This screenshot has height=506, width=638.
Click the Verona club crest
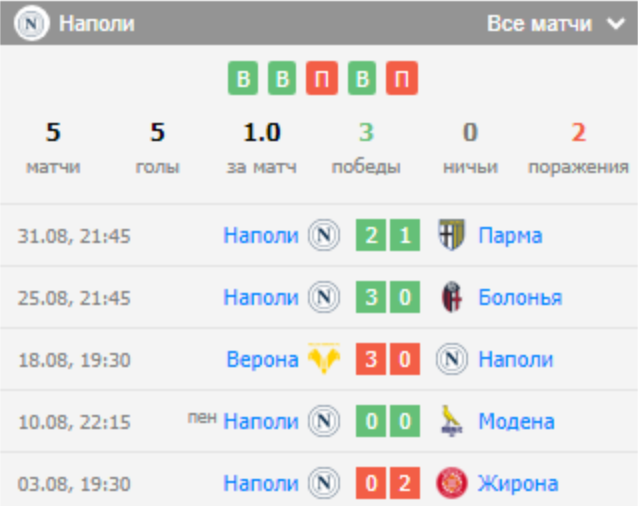point(323,360)
